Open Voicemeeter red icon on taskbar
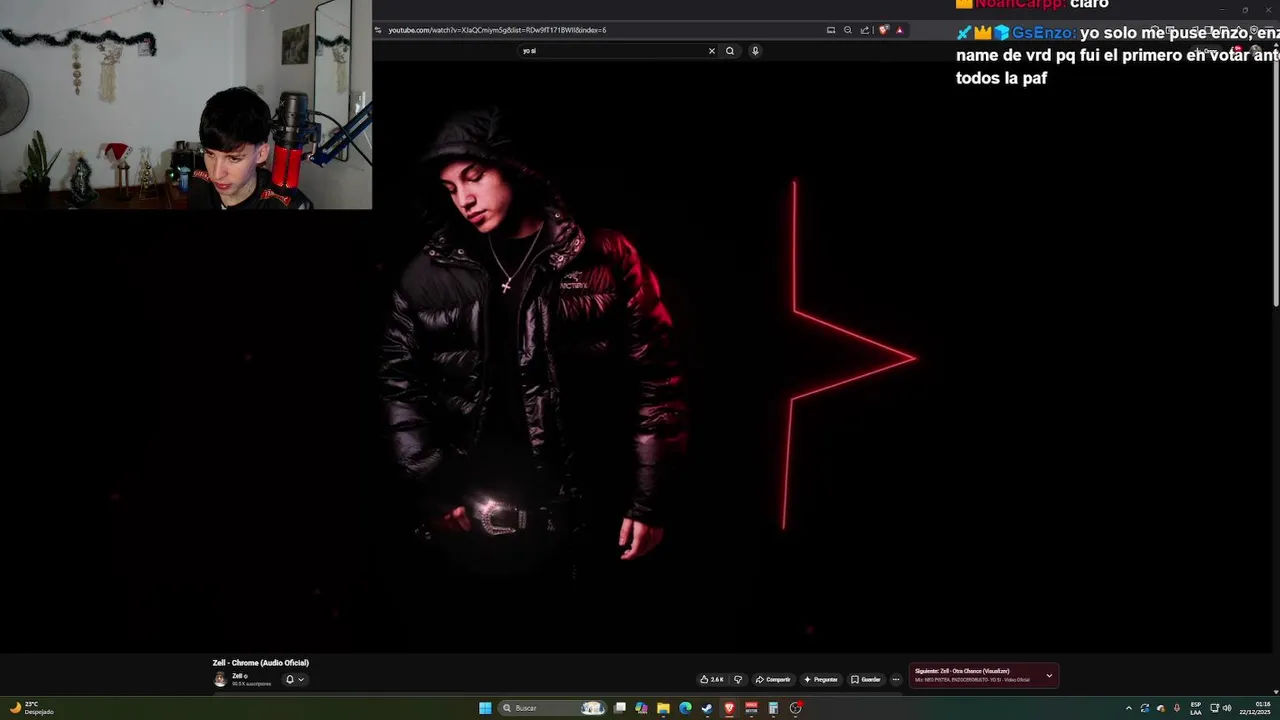Screen dimensions: 1280x720 pyautogui.click(x=751, y=708)
